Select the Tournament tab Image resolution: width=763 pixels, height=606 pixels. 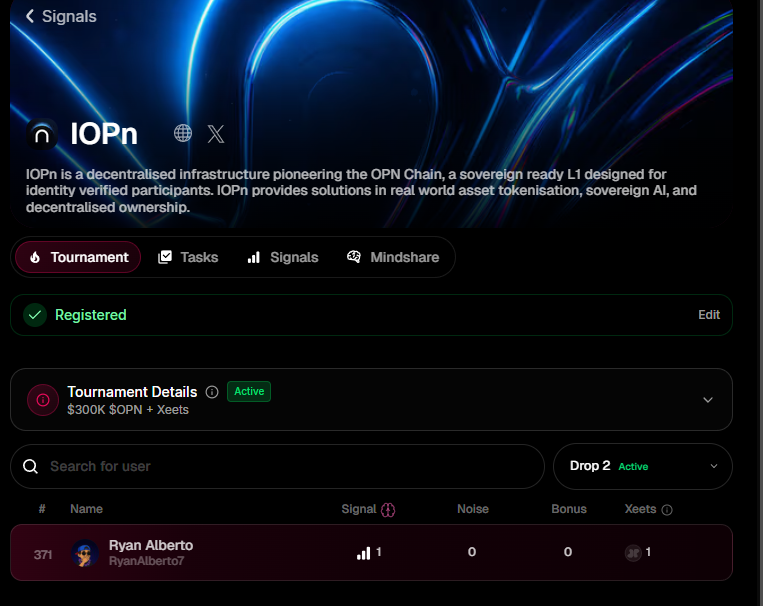(78, 257)
